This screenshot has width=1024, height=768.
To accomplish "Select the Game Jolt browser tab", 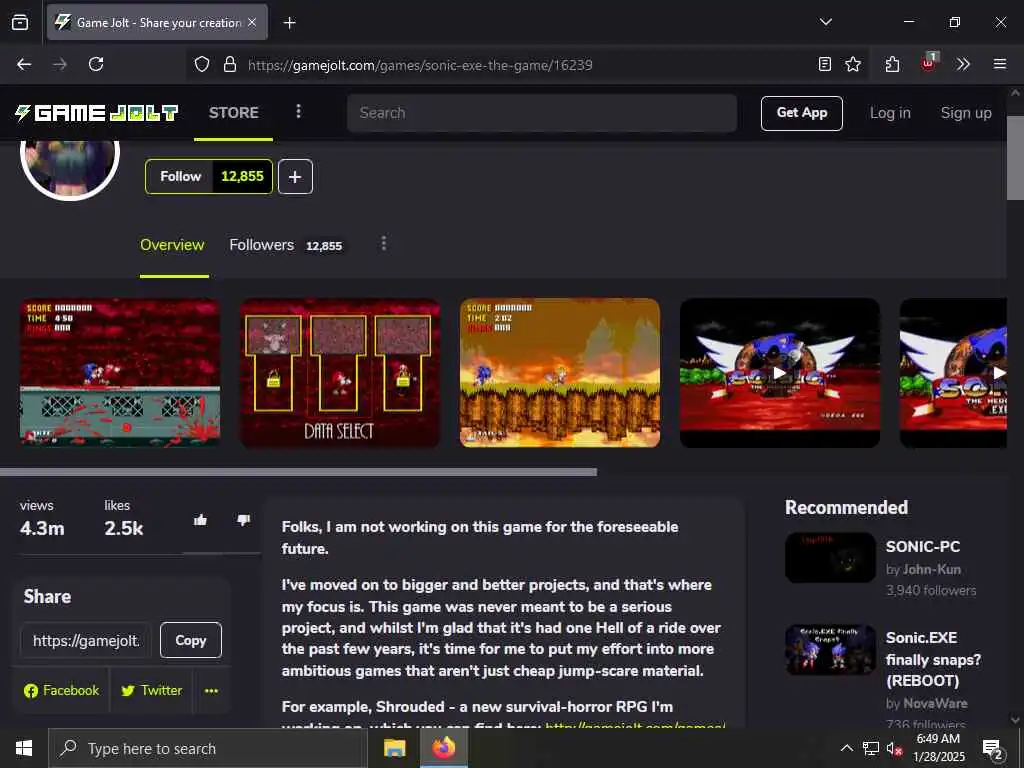I will 157,22.
